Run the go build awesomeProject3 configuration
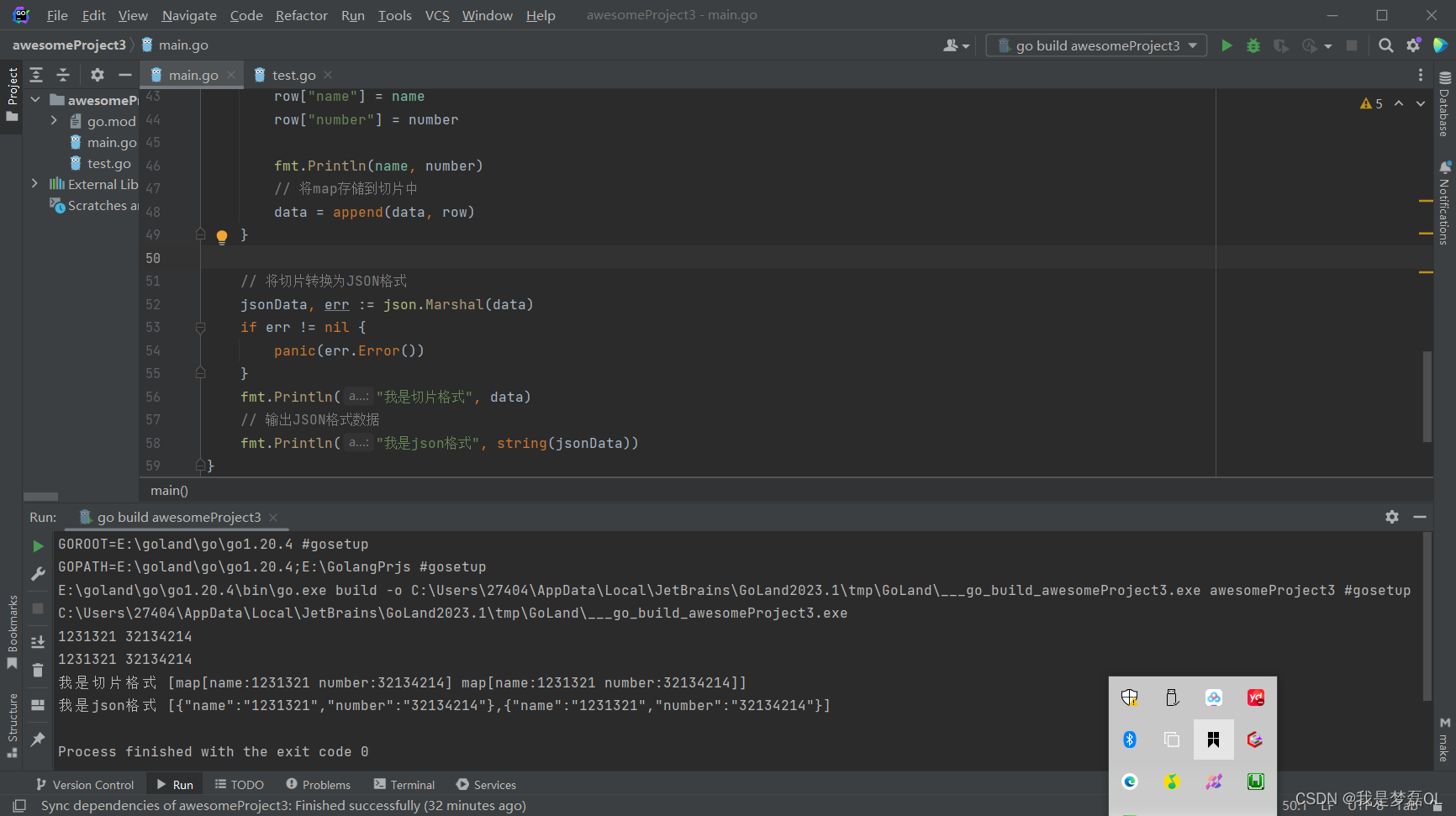This screenshot has height=816, width=1456. pos(1227,45)
